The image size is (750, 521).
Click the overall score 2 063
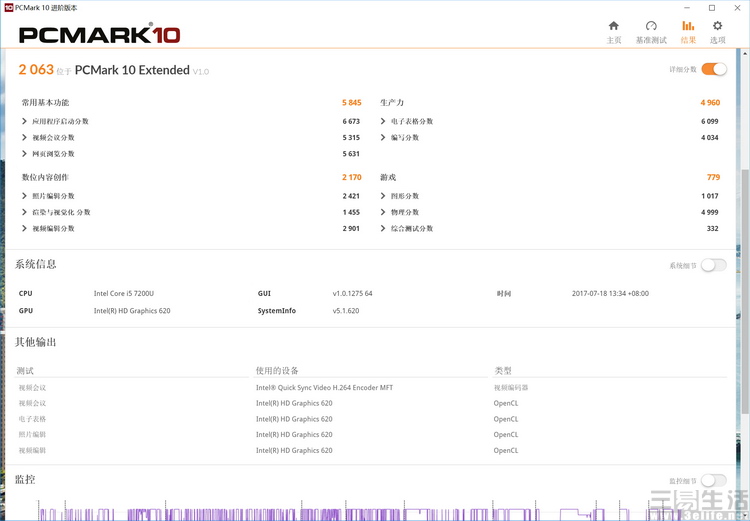click(36, 70)
